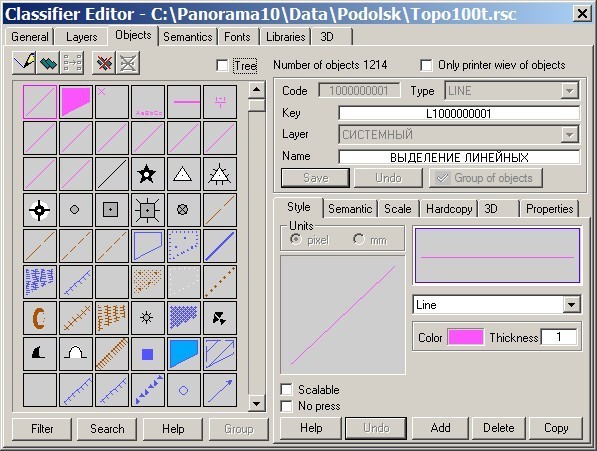Toggle the Scalable checkbox
Screen dimensions: 597x451
[x=286, y=390]
